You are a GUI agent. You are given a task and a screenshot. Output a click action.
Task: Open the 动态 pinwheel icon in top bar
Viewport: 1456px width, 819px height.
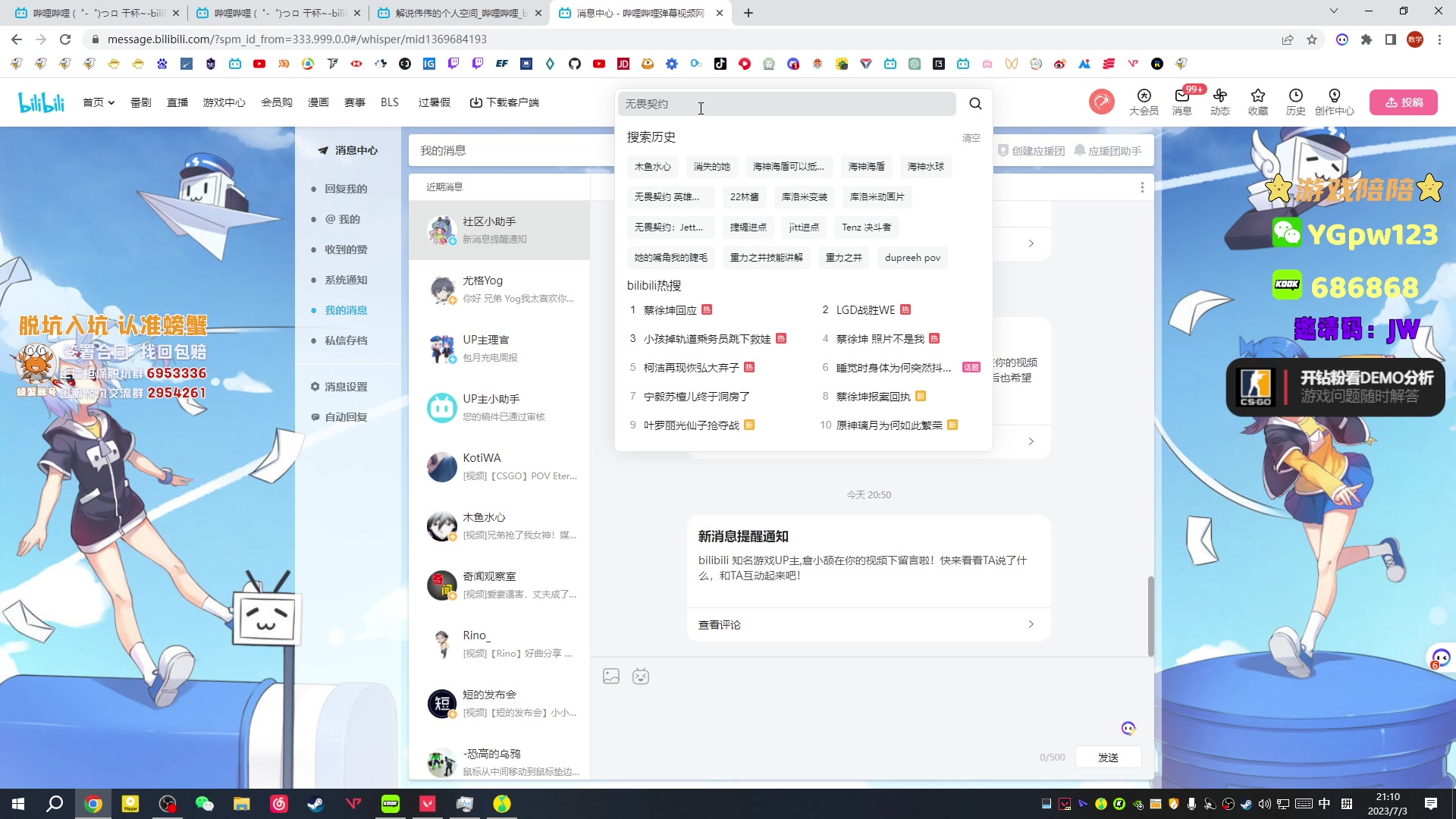pyautogui.click(x=1220, y=102)
